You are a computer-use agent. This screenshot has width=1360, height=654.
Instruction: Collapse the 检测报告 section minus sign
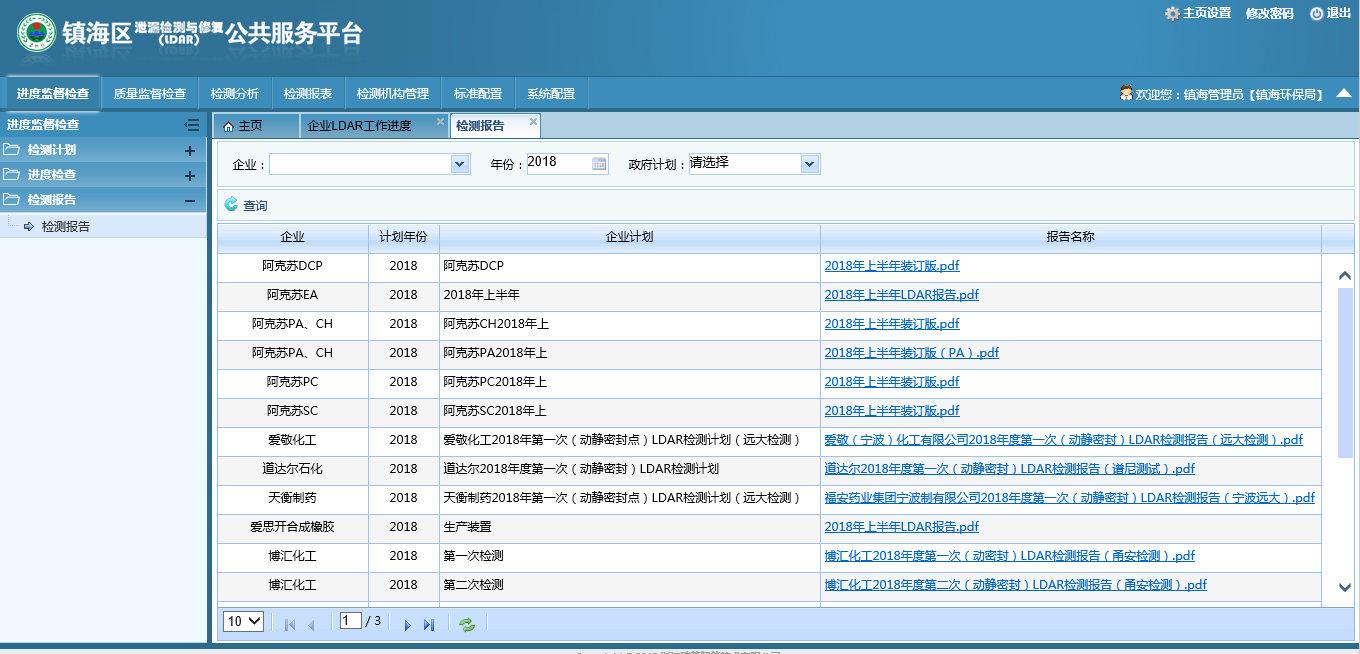pos(189,201)
